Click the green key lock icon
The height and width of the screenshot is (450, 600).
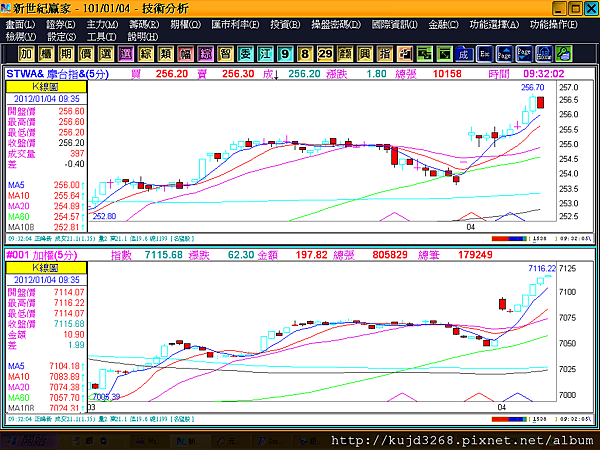564,54
